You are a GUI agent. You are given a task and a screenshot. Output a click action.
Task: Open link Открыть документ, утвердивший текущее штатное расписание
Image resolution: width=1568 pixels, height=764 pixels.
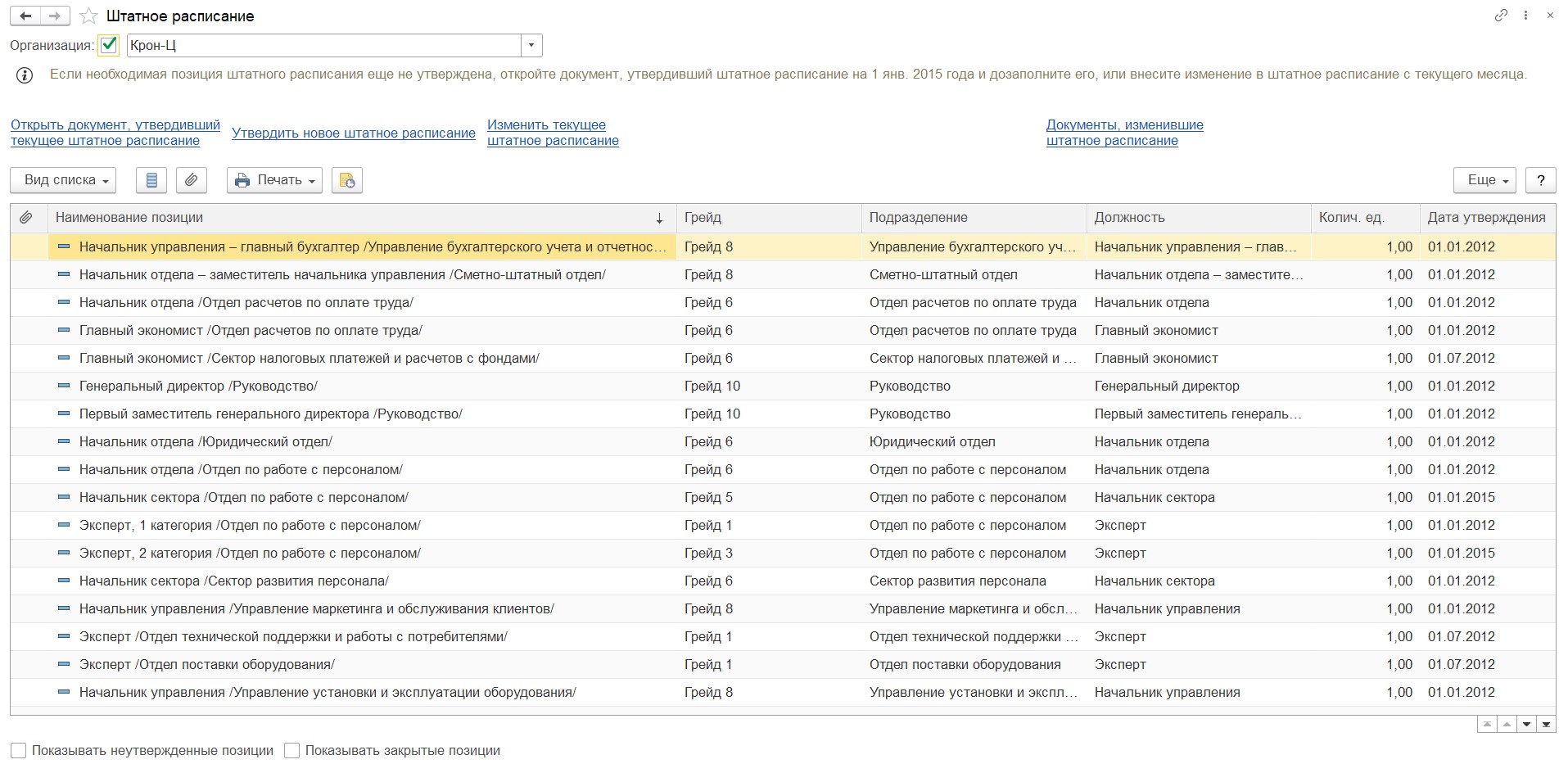tap(115, 133)
